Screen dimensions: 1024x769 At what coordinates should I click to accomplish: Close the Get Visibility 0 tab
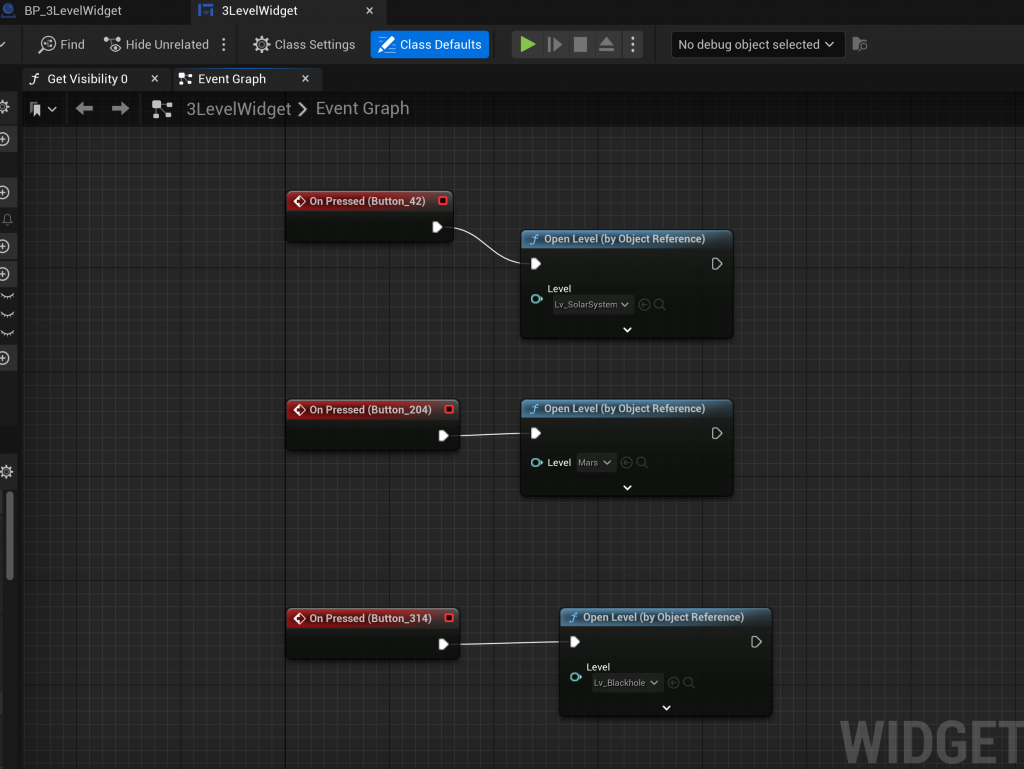[155, 79]
